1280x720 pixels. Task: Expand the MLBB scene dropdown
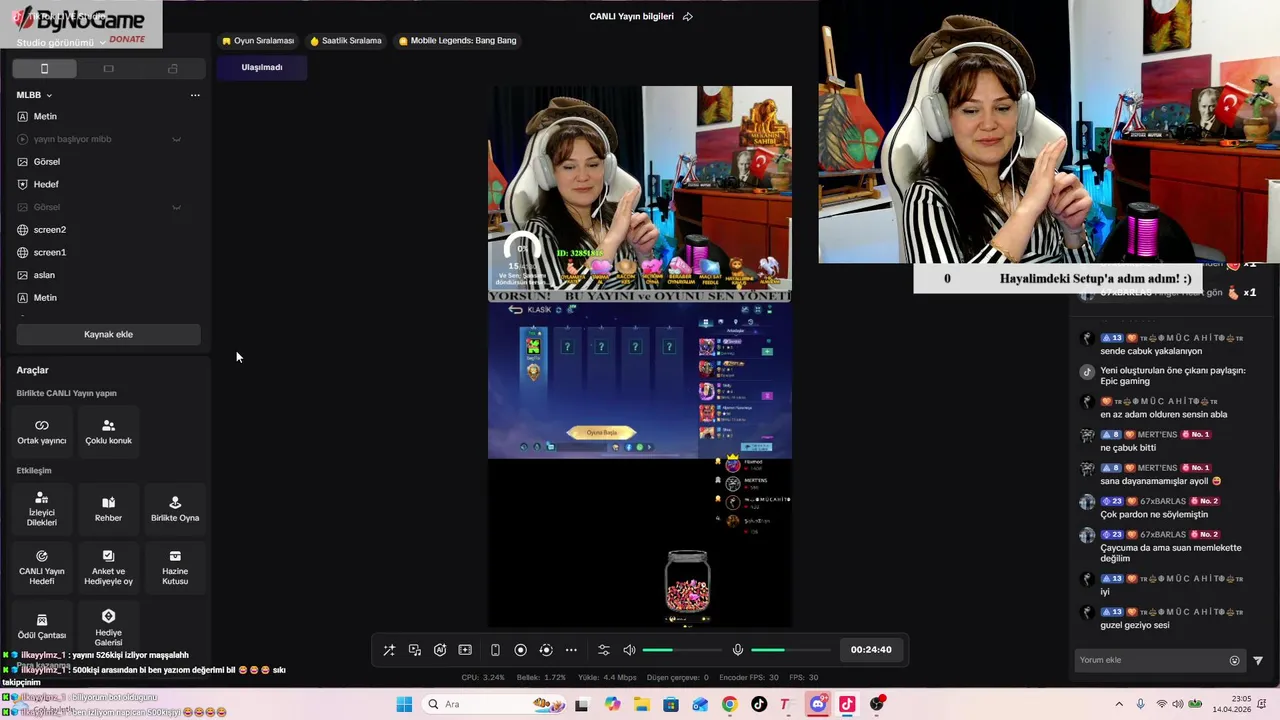(x=49, y=95)
